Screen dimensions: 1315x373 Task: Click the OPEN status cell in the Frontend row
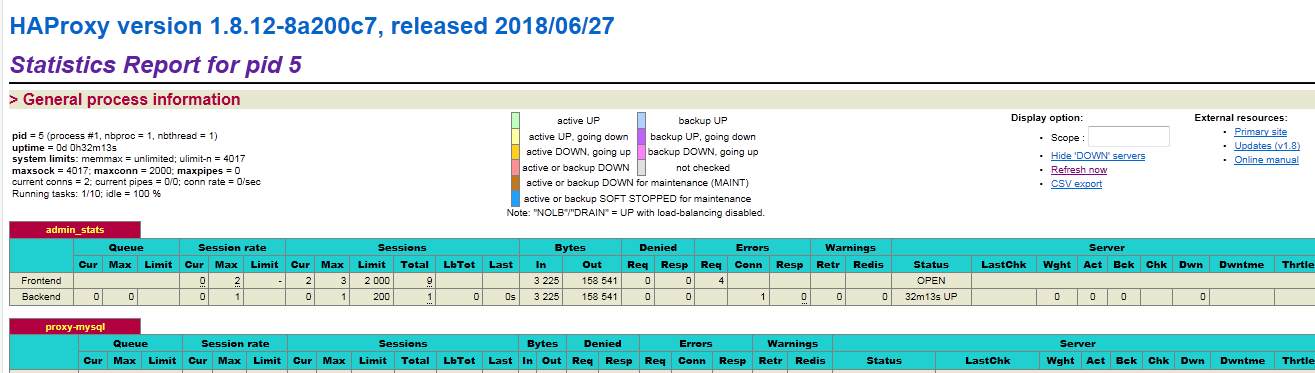tap(931, 281)
